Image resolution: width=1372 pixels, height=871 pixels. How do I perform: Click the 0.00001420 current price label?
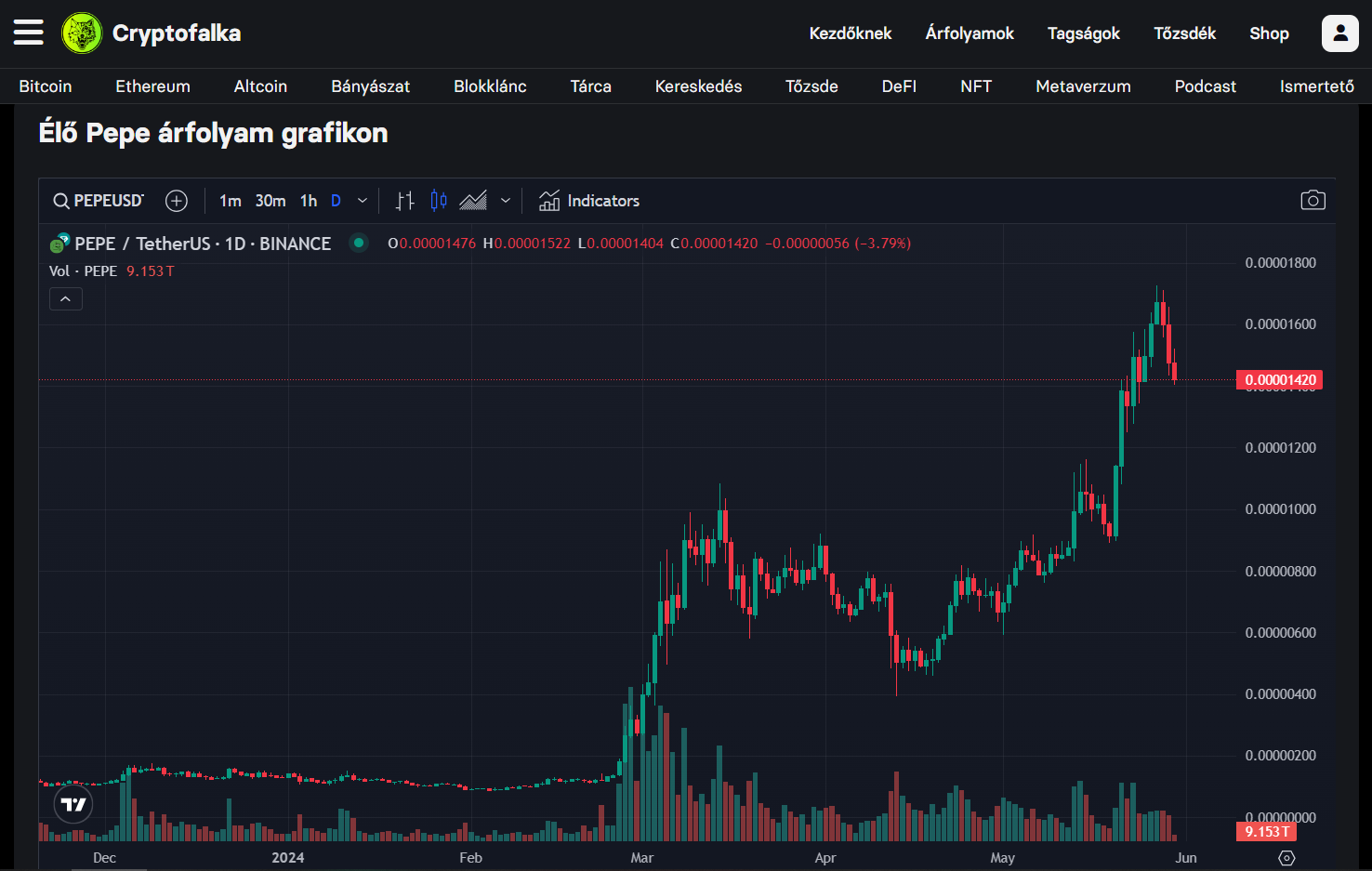[x=1279, y=380]
